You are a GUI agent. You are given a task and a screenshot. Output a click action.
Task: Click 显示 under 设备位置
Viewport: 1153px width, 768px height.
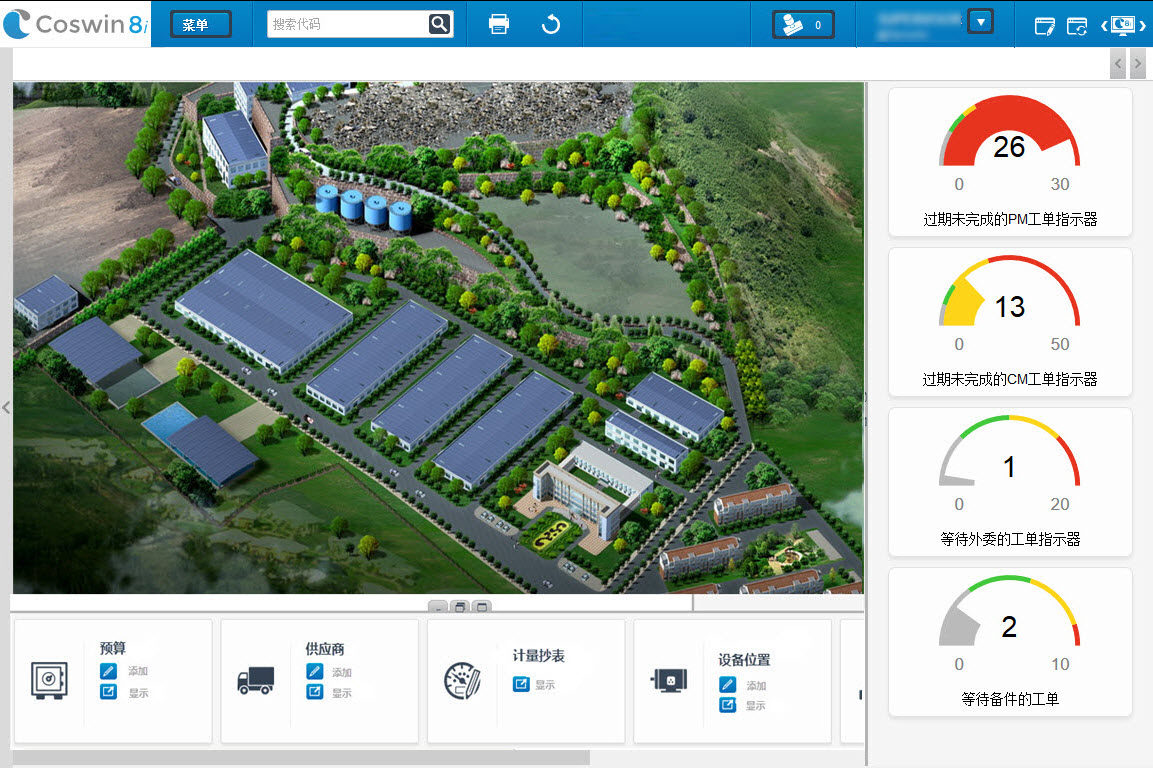(755, 705)
